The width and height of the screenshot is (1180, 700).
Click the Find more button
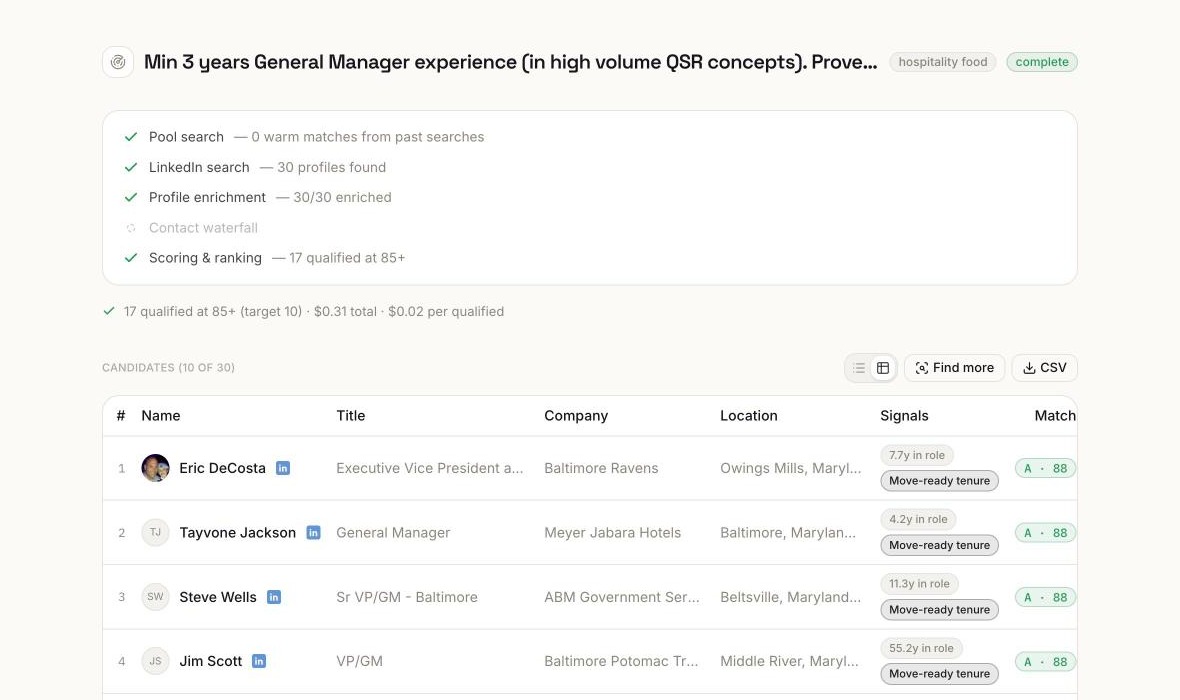954,368
